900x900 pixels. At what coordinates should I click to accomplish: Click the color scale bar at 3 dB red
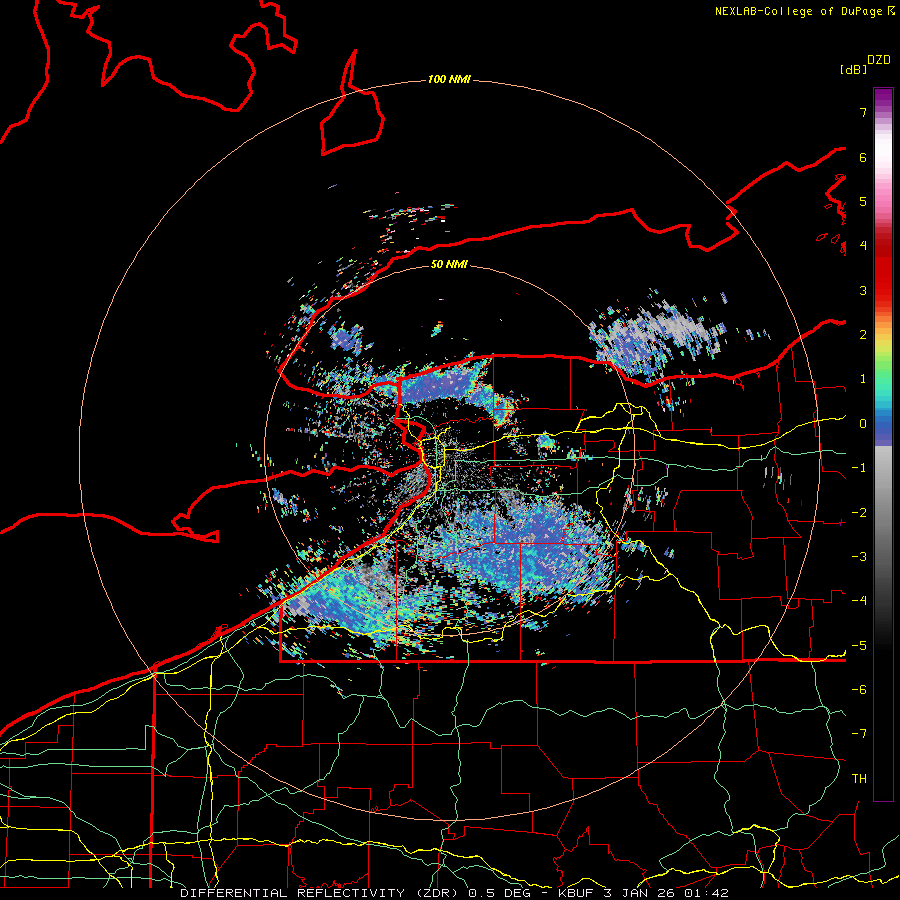click(883, 290)
